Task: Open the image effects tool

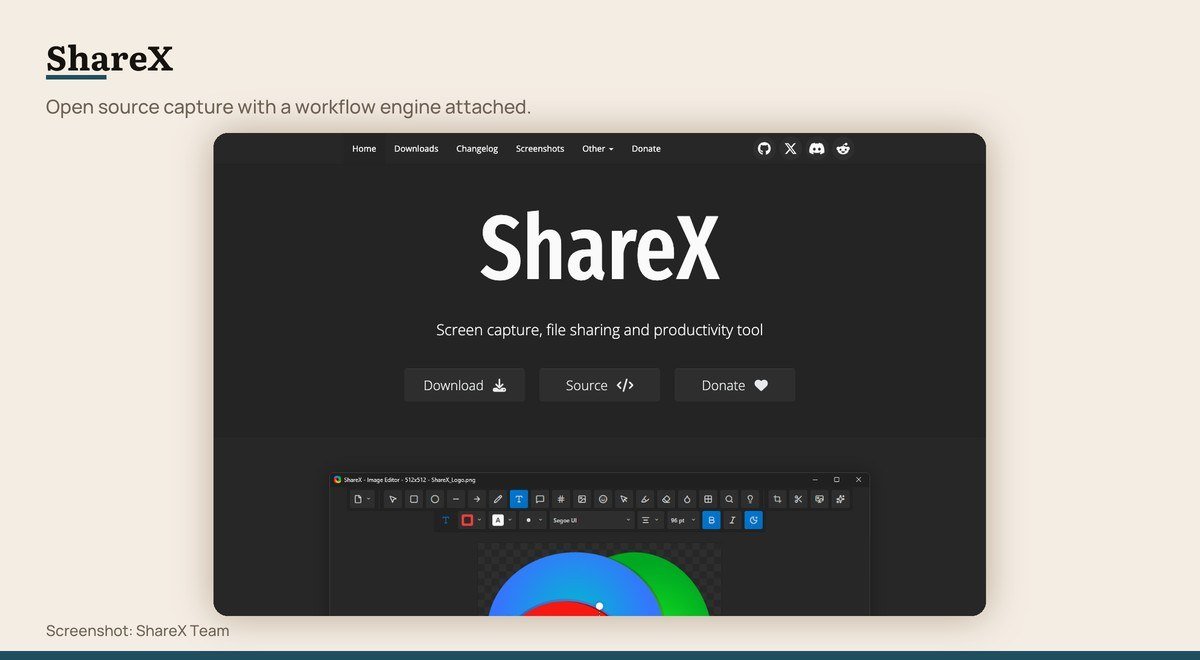Action: tap(819, 499)
